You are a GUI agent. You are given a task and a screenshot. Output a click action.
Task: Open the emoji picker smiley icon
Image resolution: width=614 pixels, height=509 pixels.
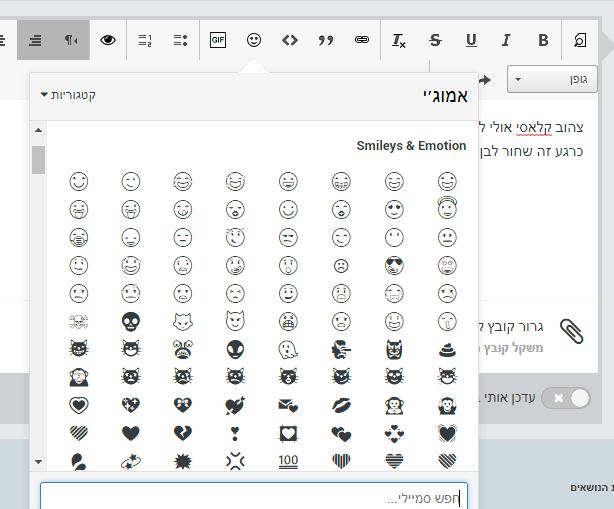[x=254, y=40]
